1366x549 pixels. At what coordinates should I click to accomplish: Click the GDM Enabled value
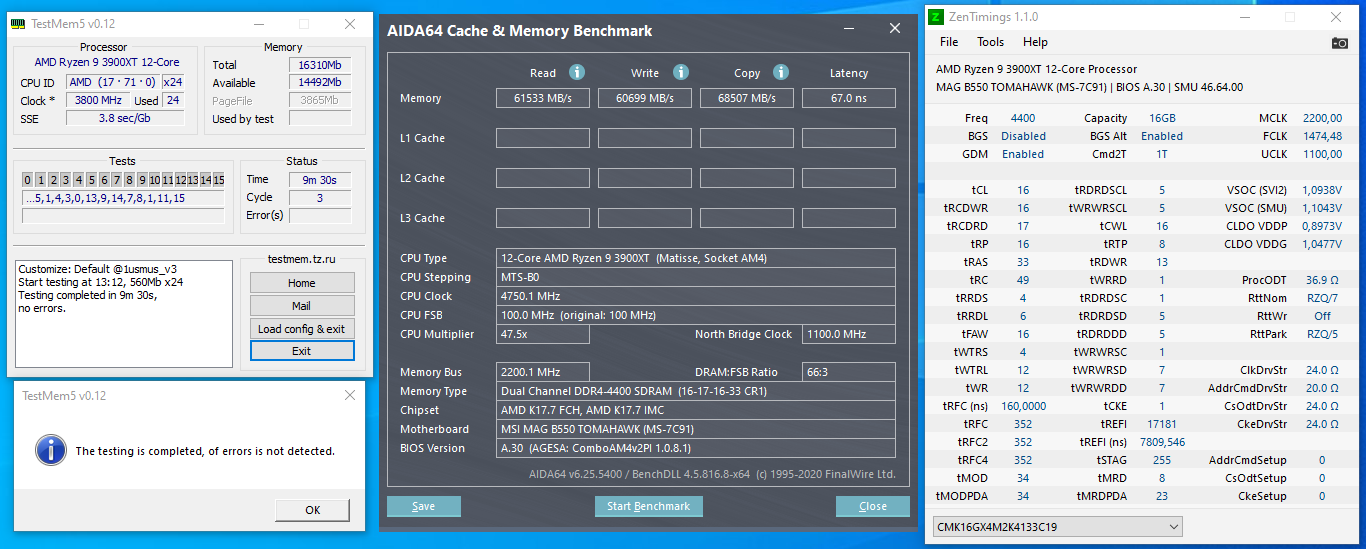(1023, 154)
